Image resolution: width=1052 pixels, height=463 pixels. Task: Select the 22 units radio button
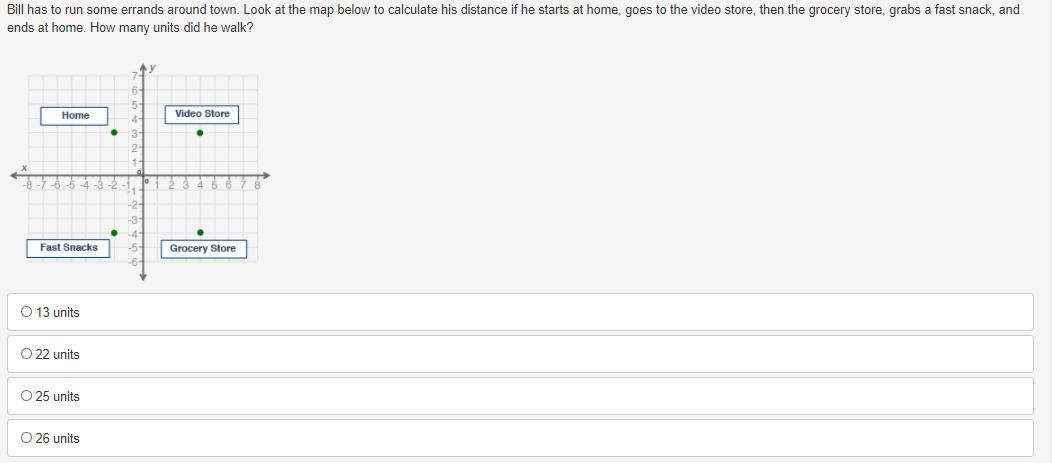click(26, 354)
